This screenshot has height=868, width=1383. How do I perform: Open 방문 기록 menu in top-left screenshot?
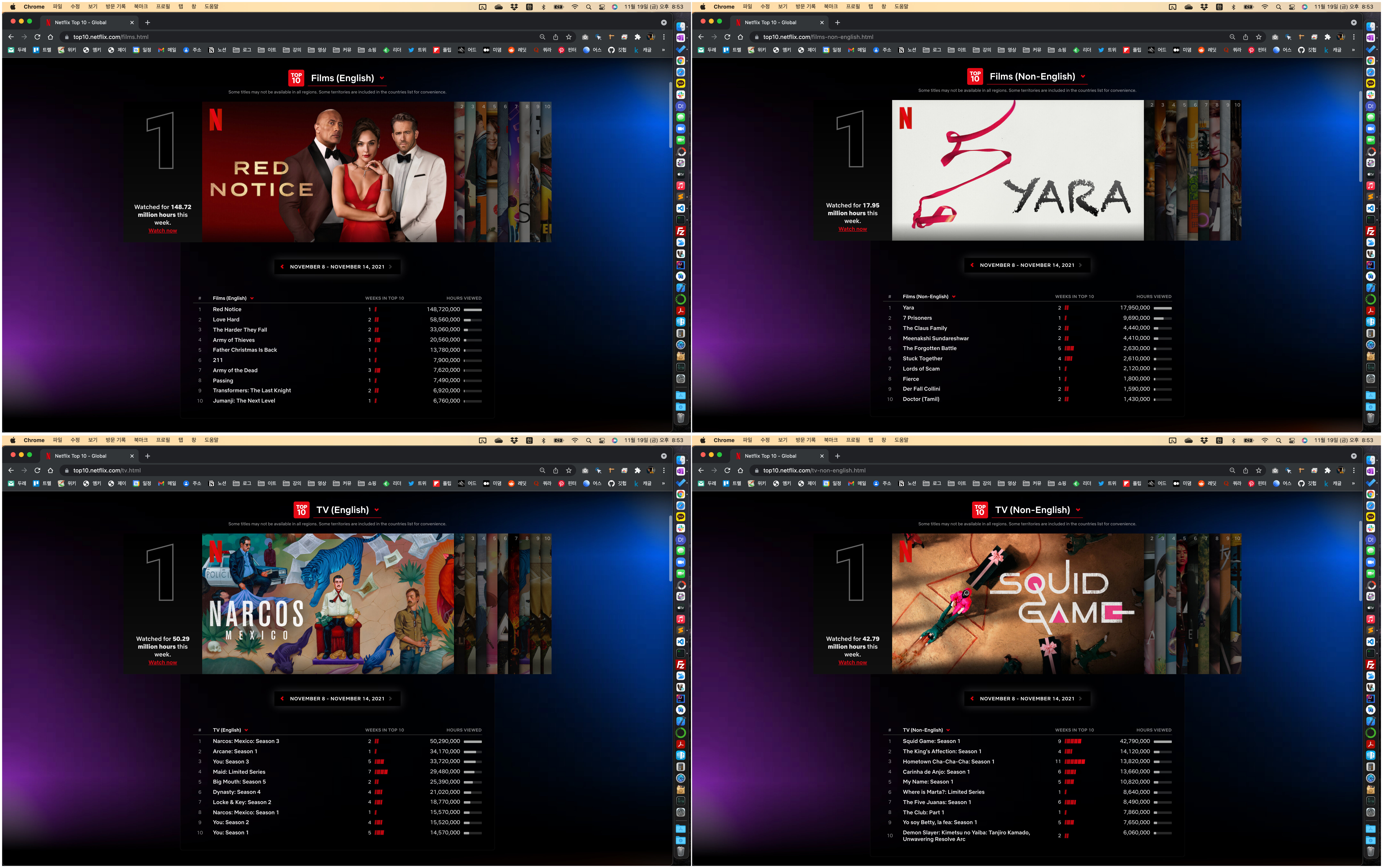[115, 7]
